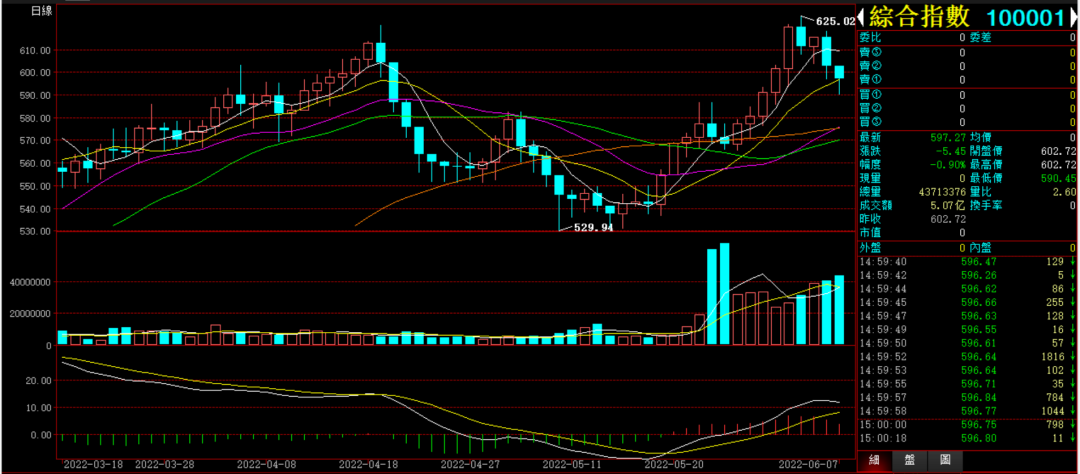Image resolution: width=1080 pixels, height=474 pixels.
Task: Click the 2022-06-07 date label
Action: tap(810, 465)
